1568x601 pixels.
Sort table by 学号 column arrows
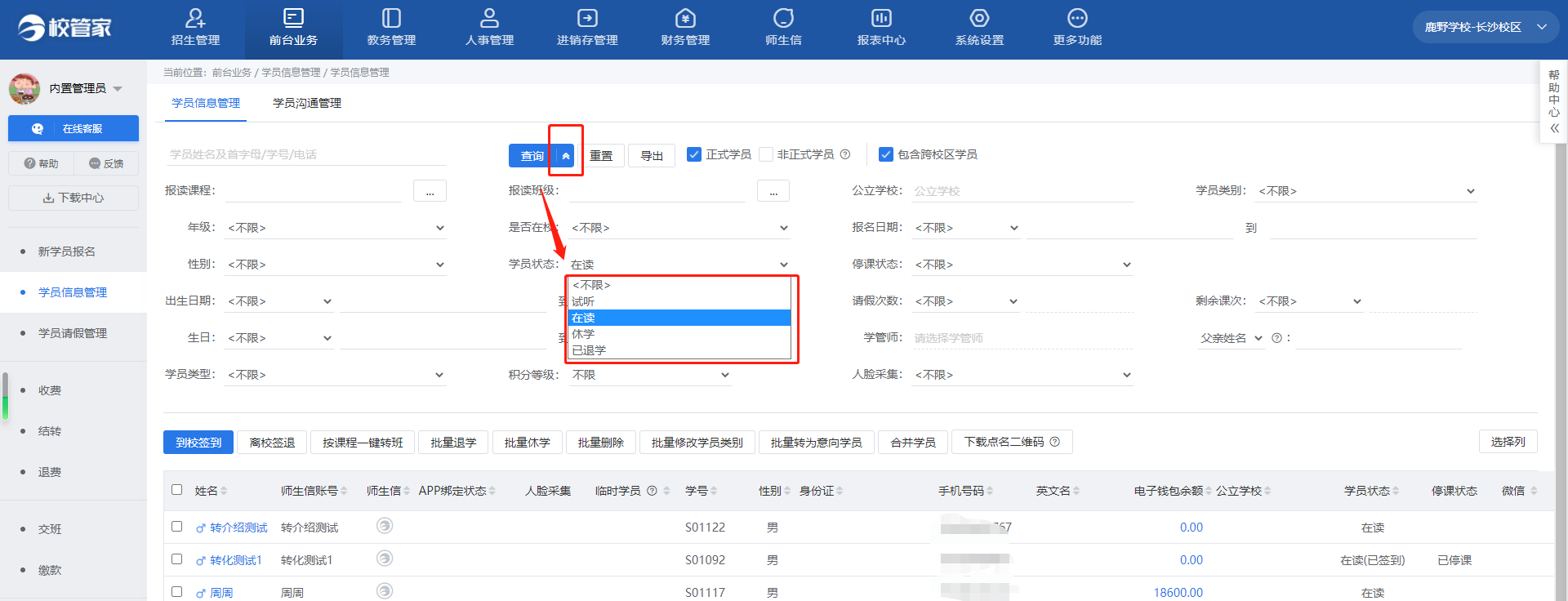point(714,491)
